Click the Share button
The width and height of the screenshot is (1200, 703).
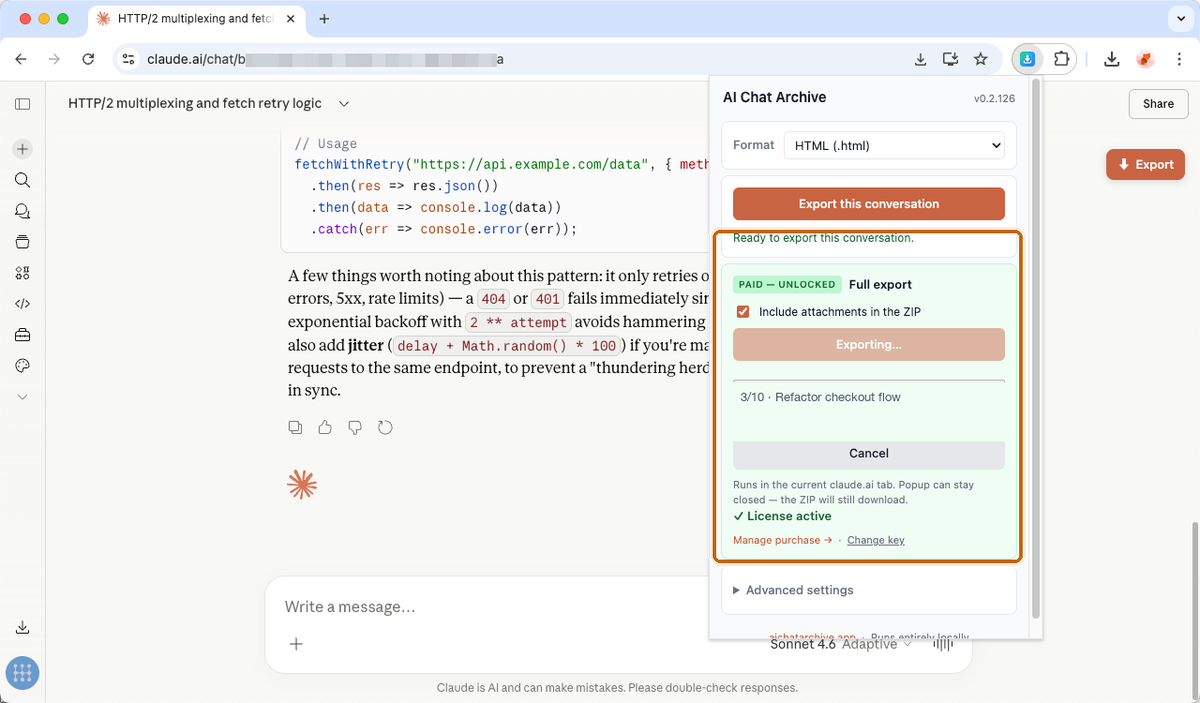tap(1158, 104)
